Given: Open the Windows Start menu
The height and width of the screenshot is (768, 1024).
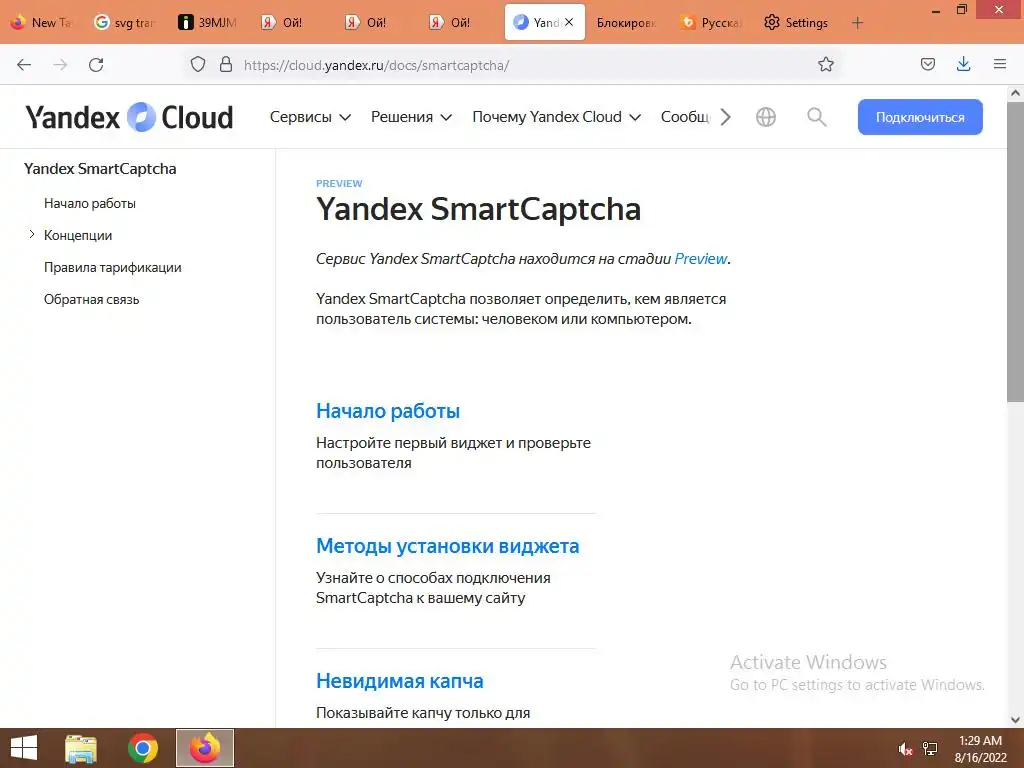Looking at the screenshot, I should tap(24, 748).
